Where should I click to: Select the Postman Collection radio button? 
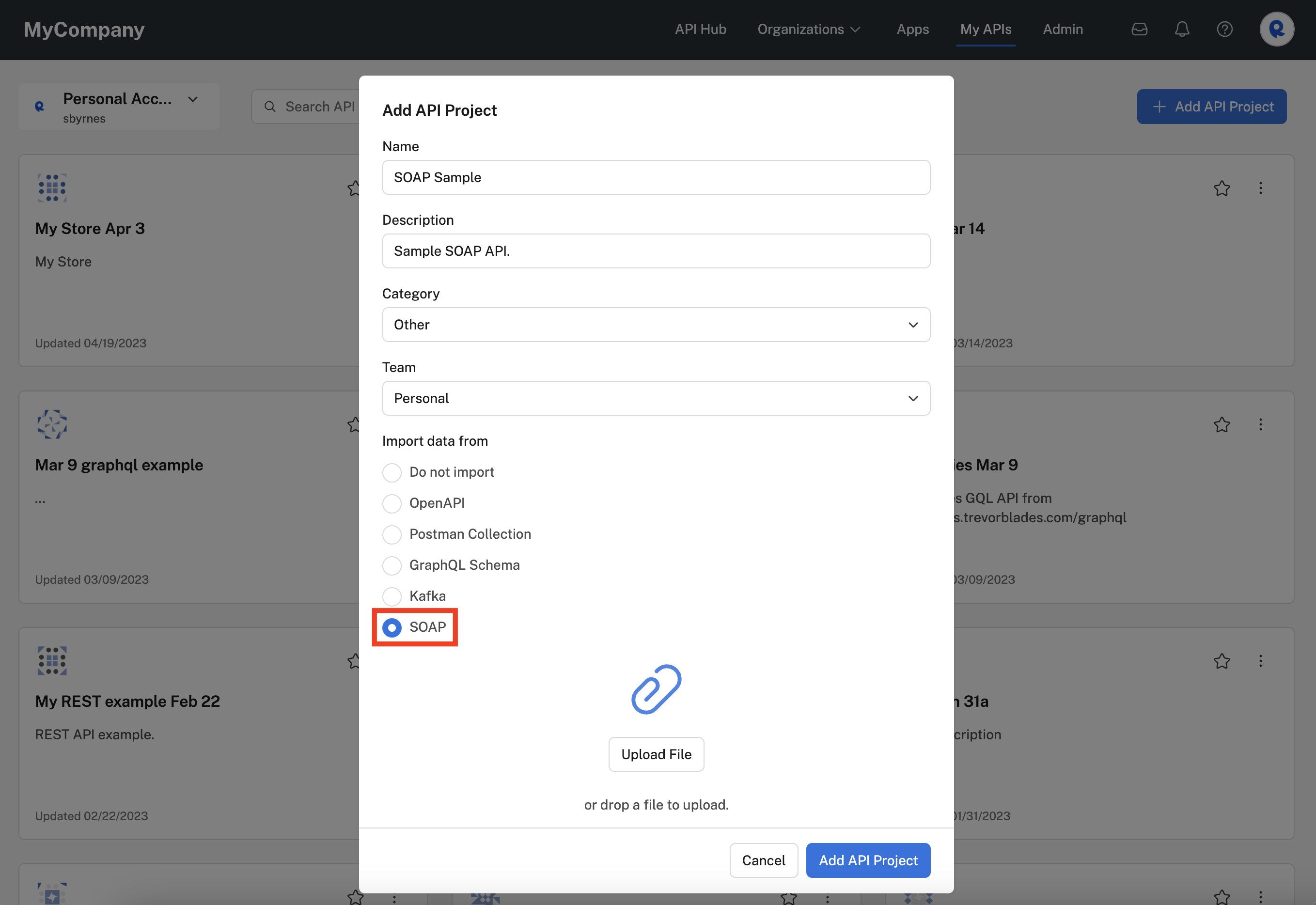(x=392, y=535)
